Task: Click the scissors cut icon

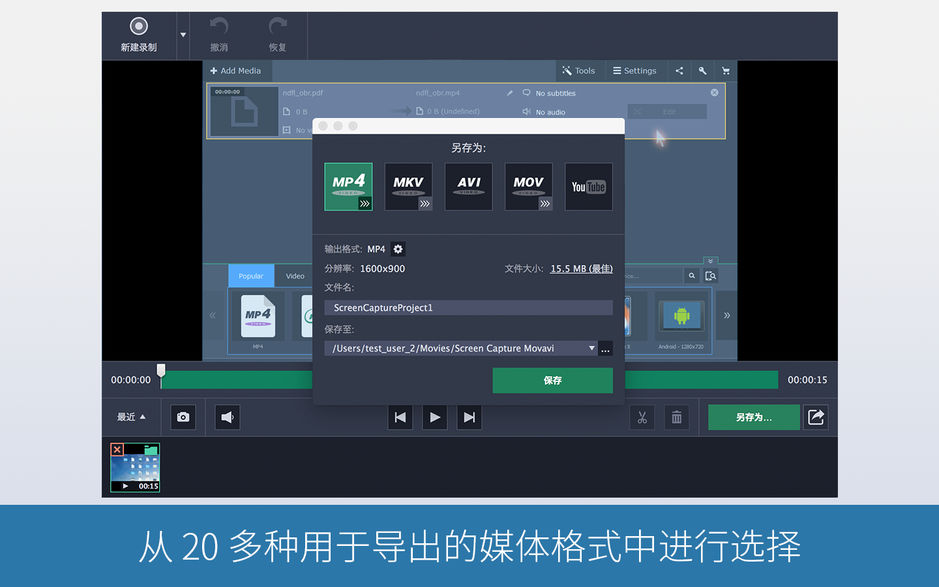Action: click(x=642, y=417)
